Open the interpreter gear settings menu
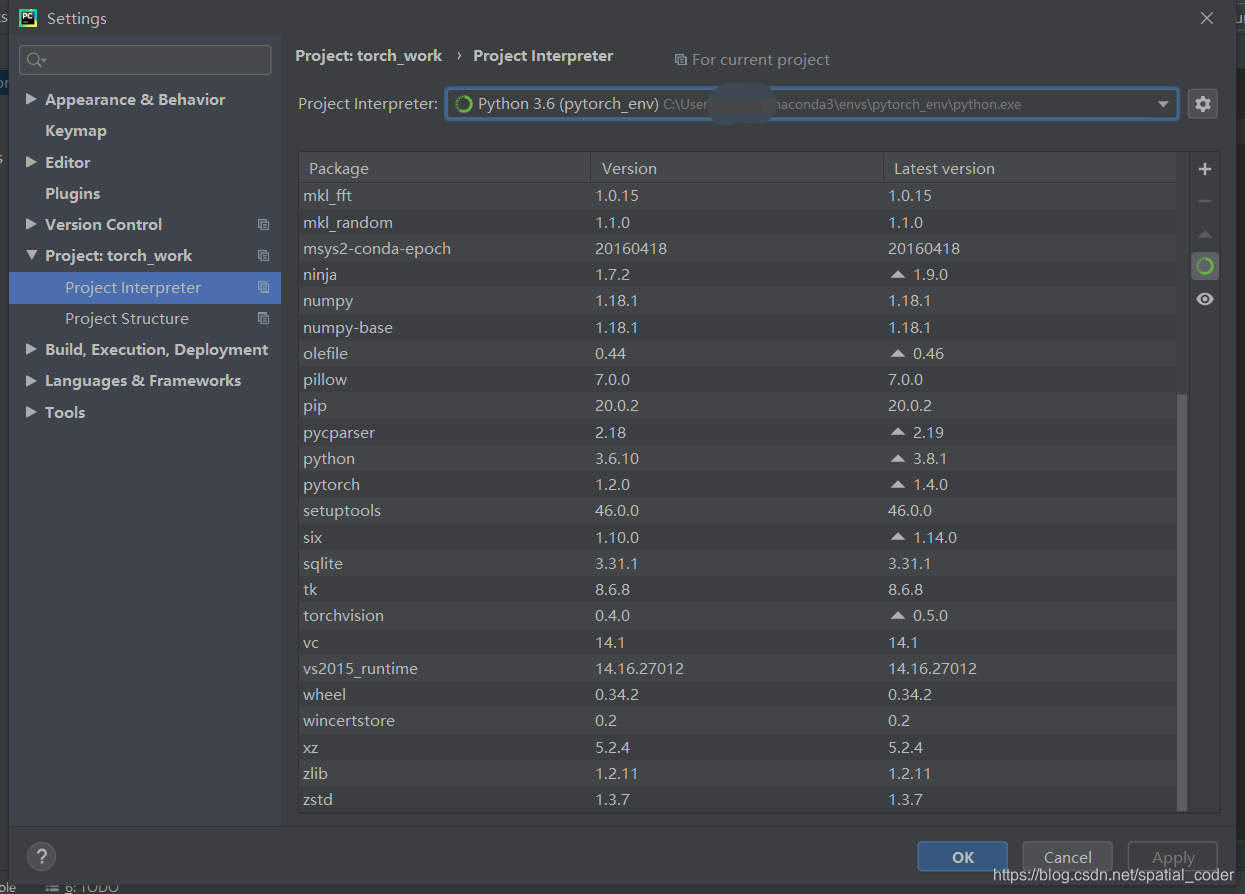This screenshot has height=894, width=1245. pos(1202,104)
